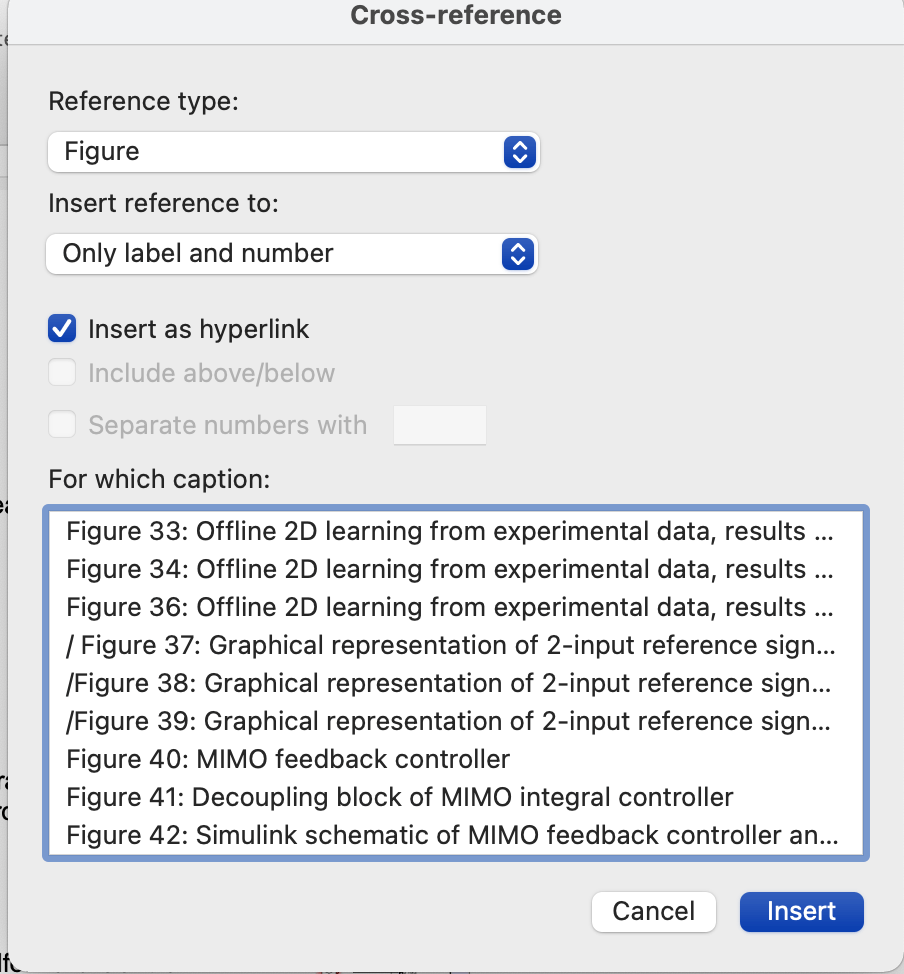904x974 pixels.
Task: Toggle the Include above/below checkbox
Action: coord(62,373)
